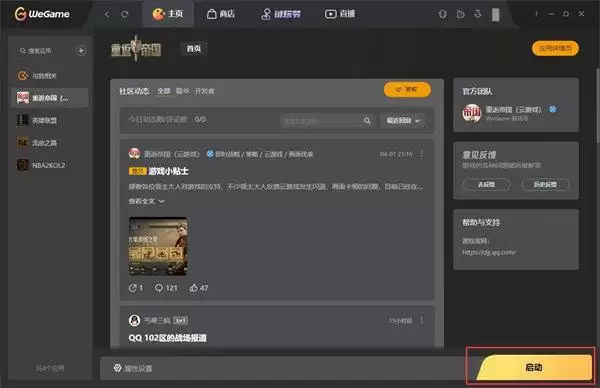Select 与我相关 in the sidebar
Image resolution: width=600 pixels, height=388 pixels.
(50, 76)
